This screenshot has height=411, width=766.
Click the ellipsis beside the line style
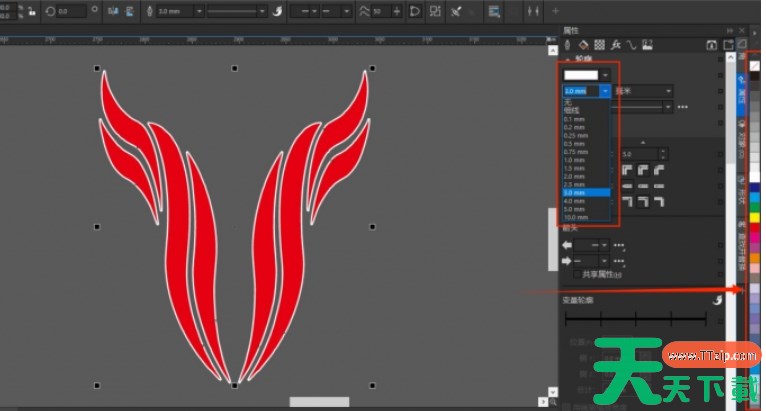point(683,107)
